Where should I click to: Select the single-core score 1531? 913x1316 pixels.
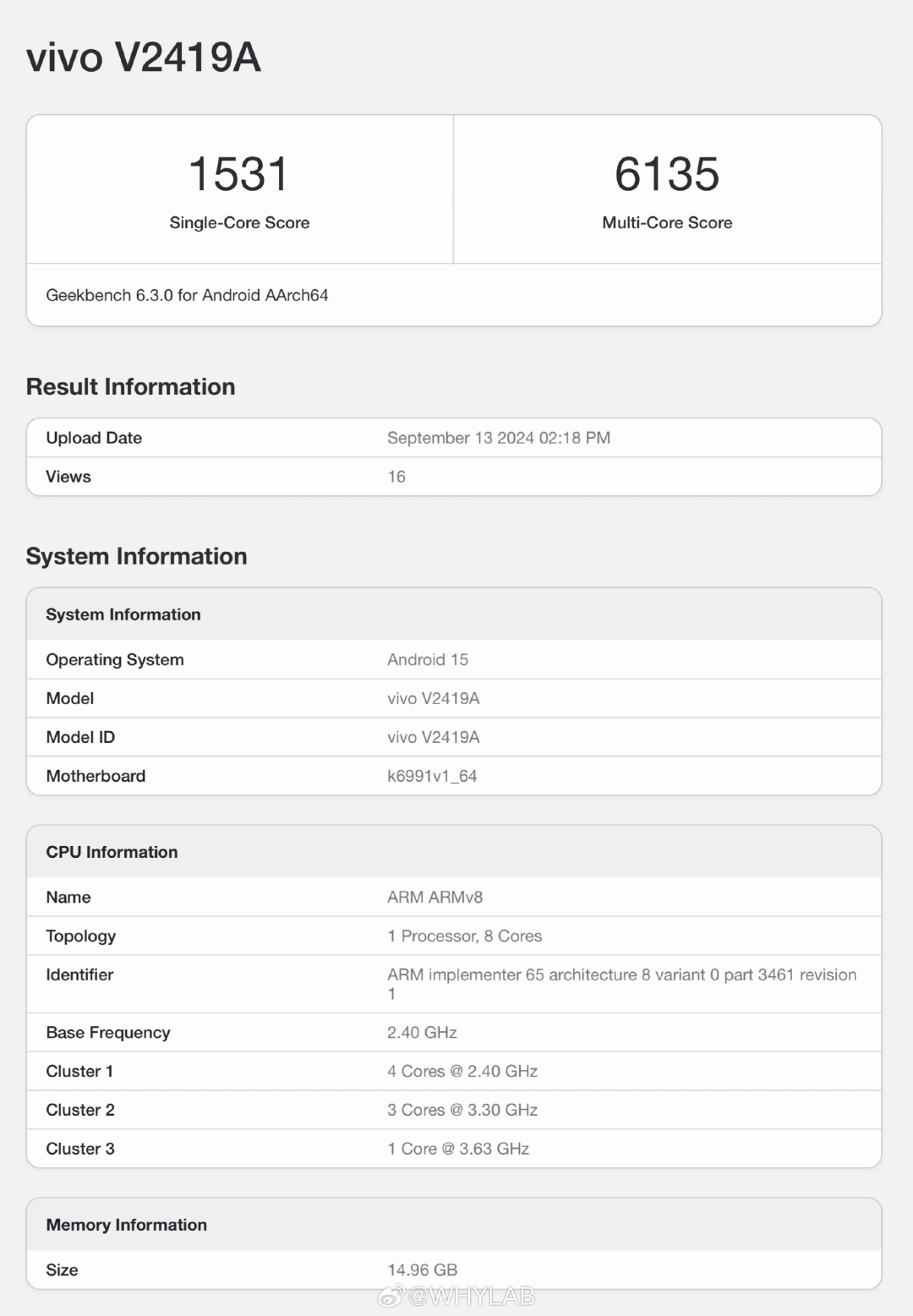239,173
